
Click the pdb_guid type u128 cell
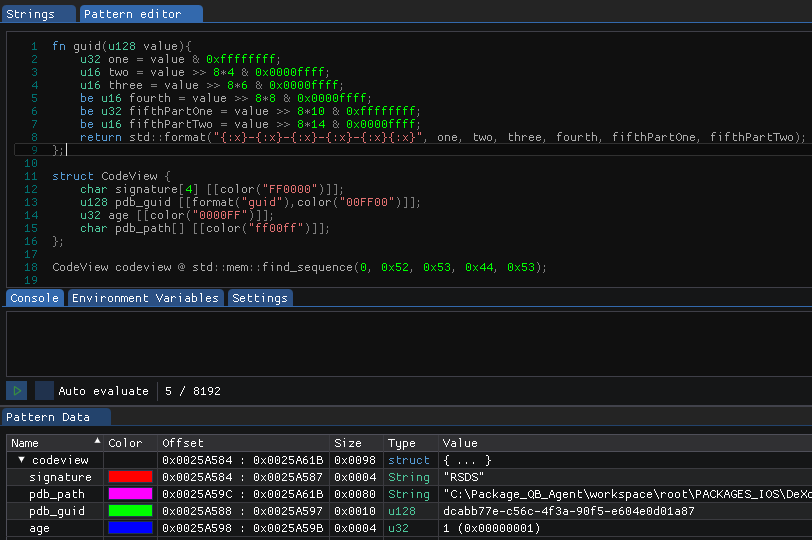click(x=402, y=511)
